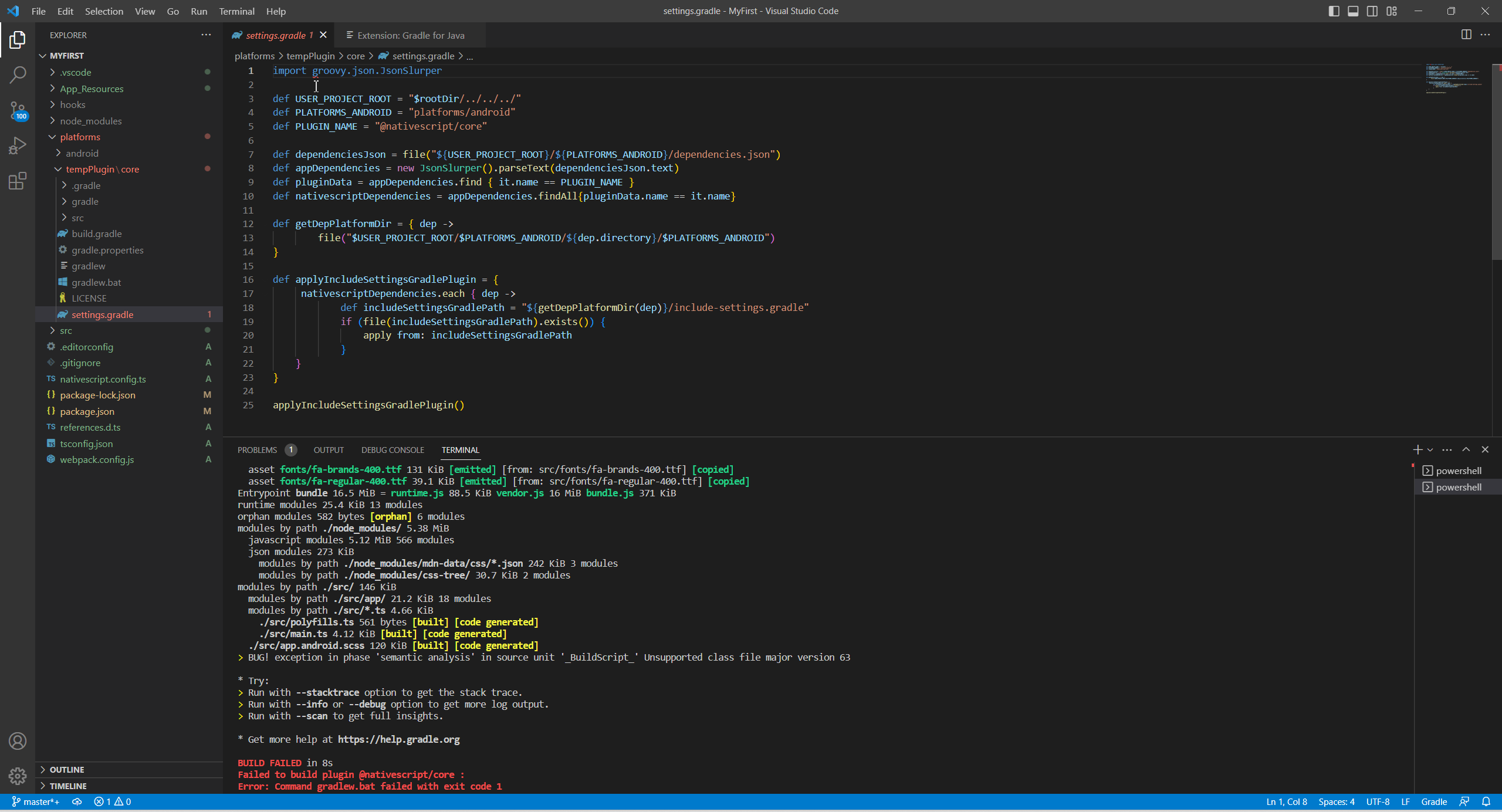Toggle primary side bar layout button

click(x=1334, y=11)
